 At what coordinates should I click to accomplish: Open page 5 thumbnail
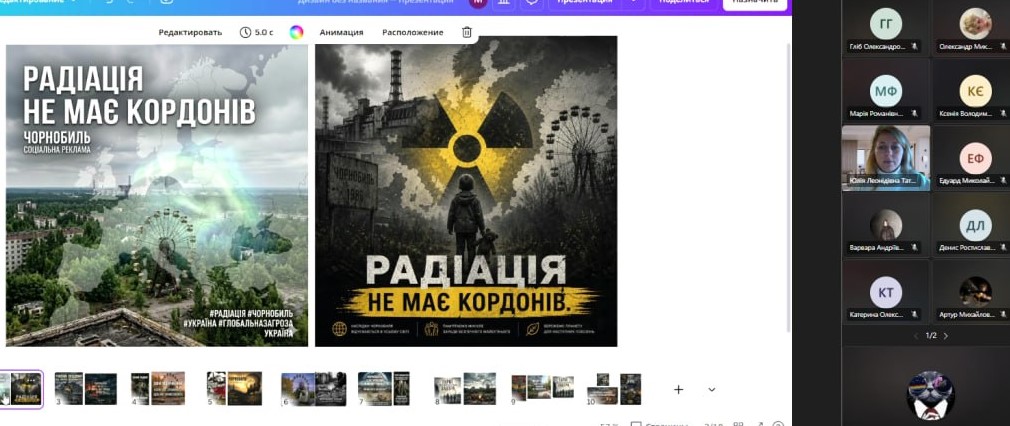coord(234,389)
